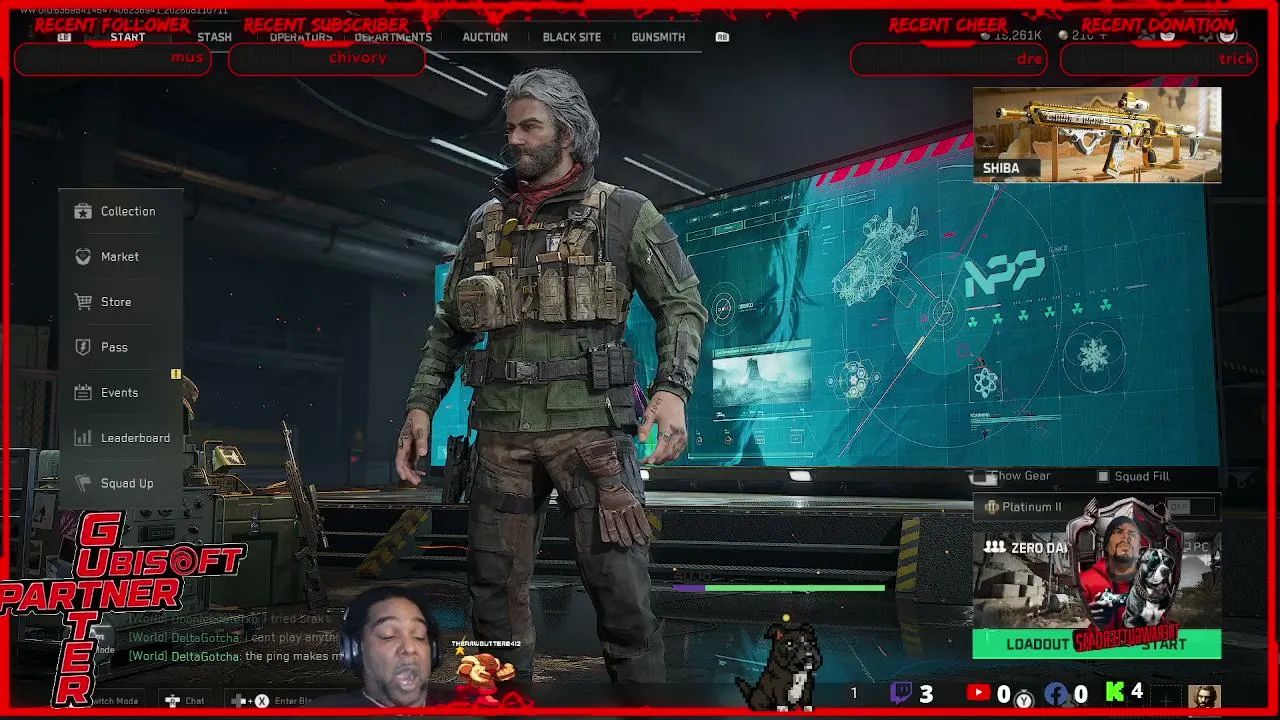Screen dimensions: 1280x720
Task: Click the RB bumper icon
Action: coord(722,37)
